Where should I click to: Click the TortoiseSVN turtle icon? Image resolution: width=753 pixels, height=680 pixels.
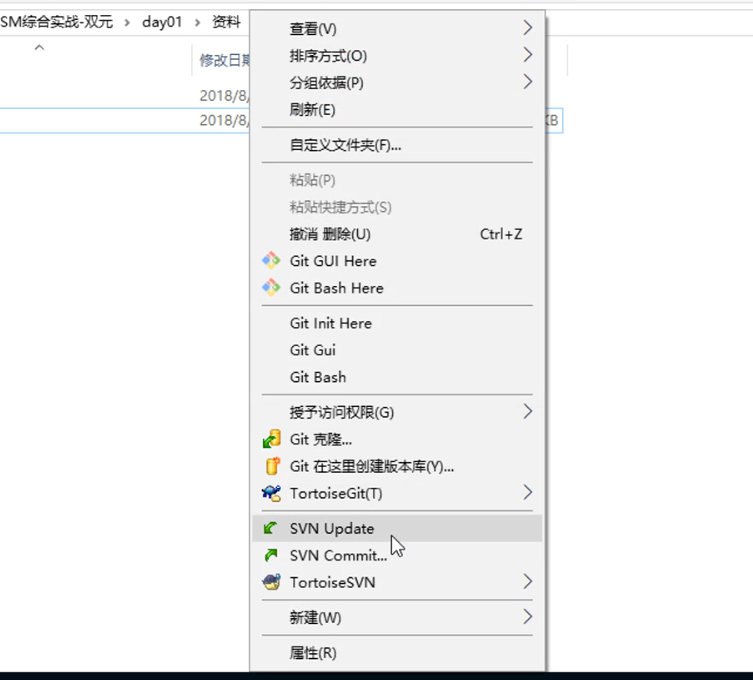point(271,582)
